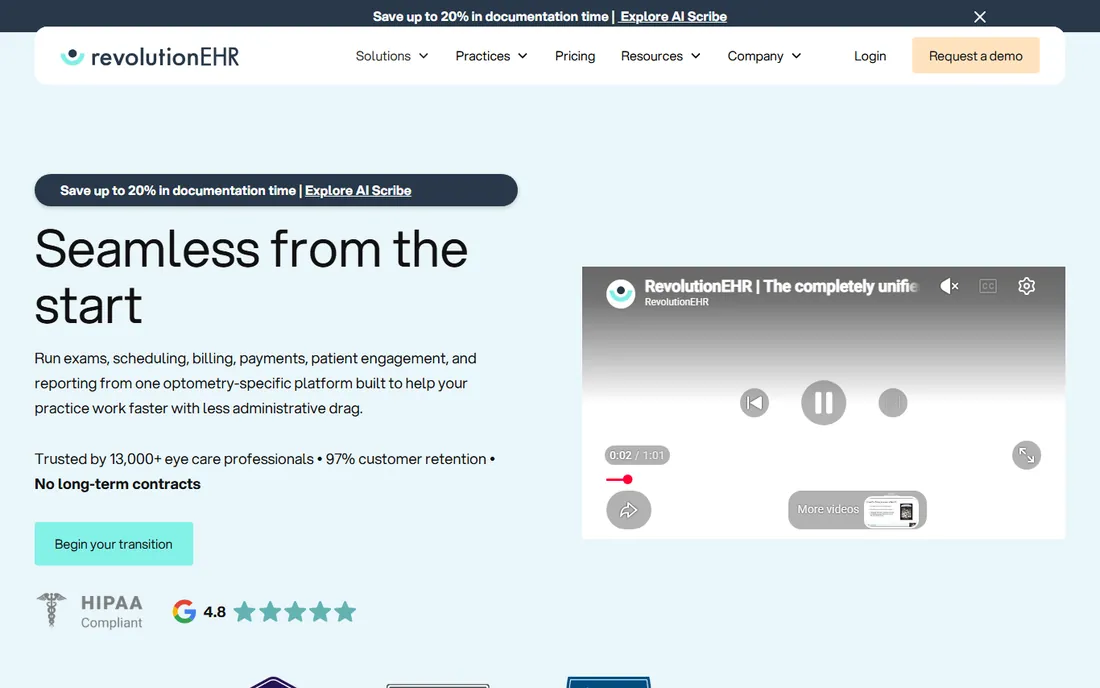Click the five-star rating icons
This screenshot has width=1100, height=688.
[295, 612]
